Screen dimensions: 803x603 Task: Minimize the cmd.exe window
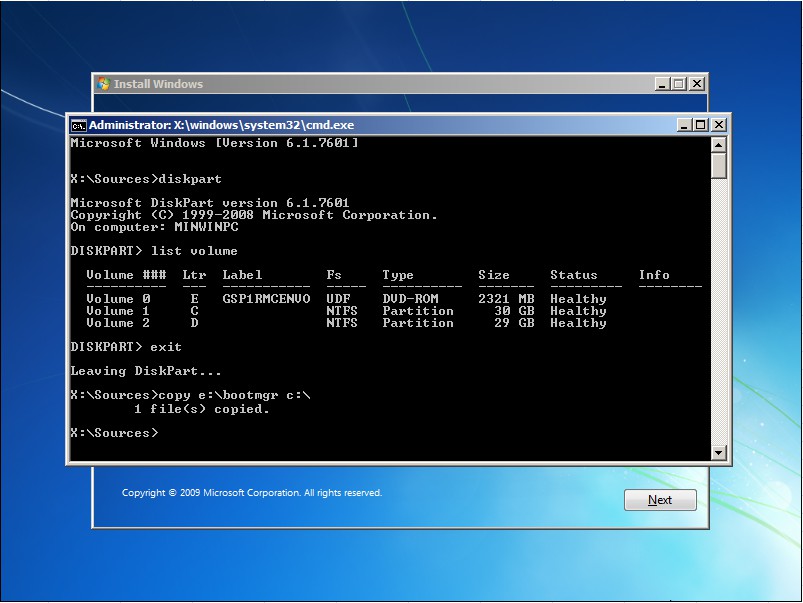point(684,125)
